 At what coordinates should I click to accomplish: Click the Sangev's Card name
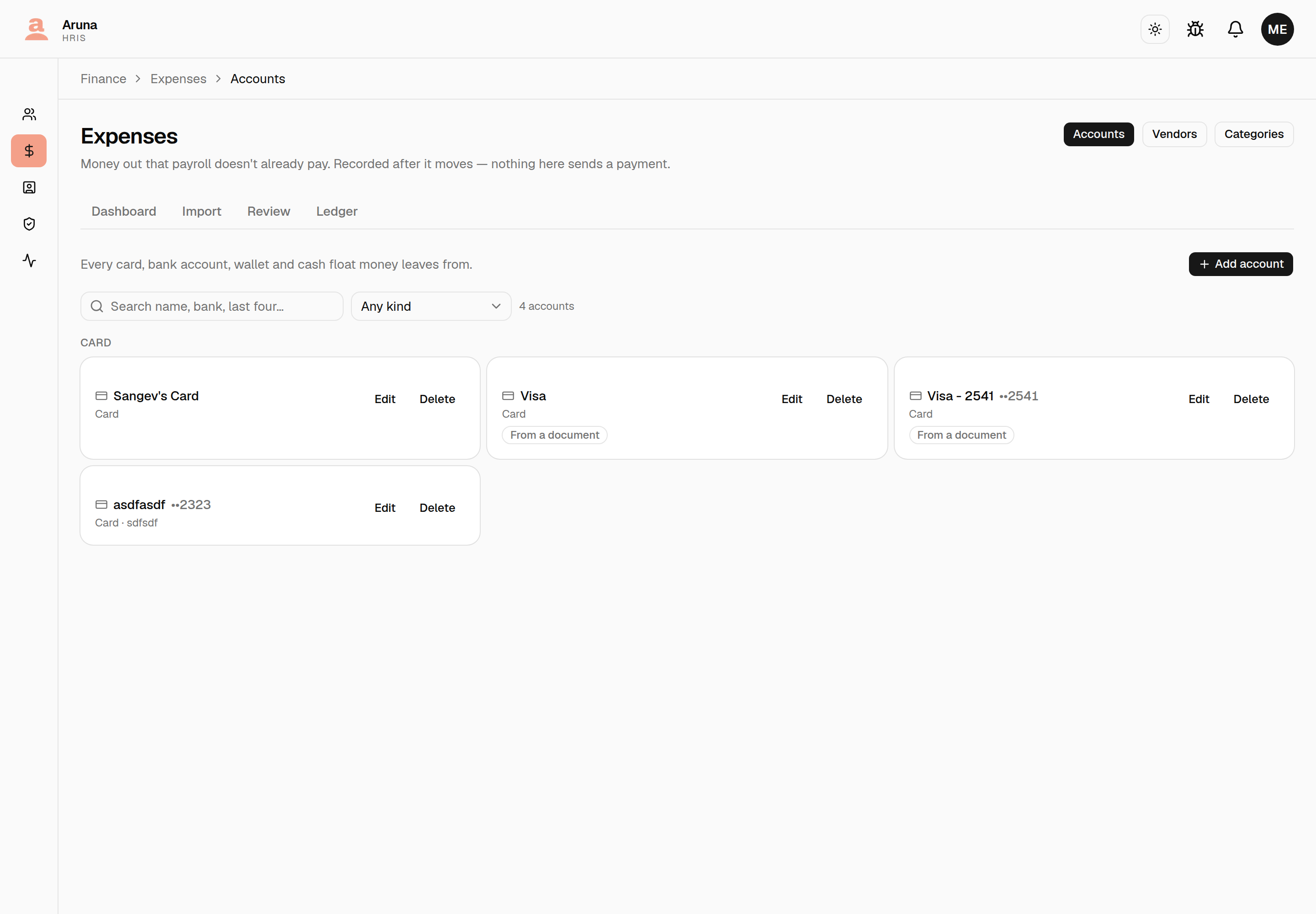156,396
